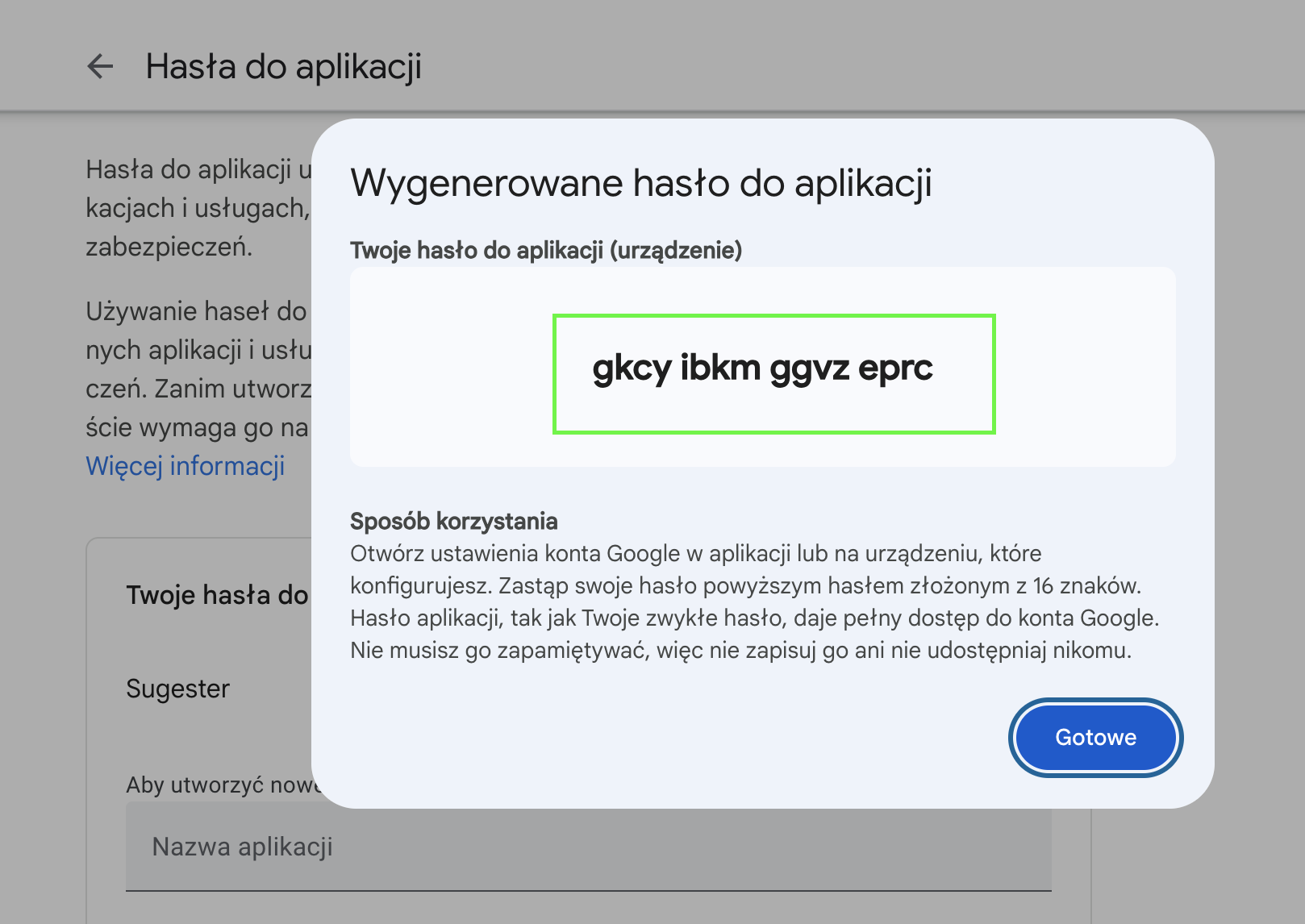The image size is (1305, 924).
Task: Open the Więcej informacji link
Action: click(x=185, y=466)
